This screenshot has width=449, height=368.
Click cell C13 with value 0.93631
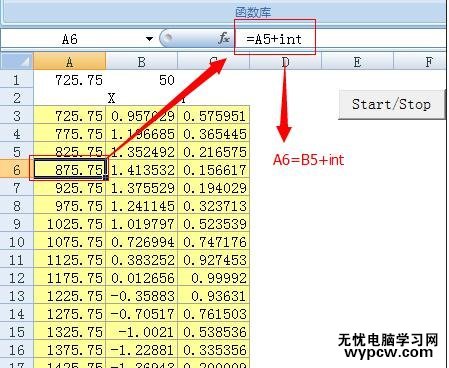(214, 296)
